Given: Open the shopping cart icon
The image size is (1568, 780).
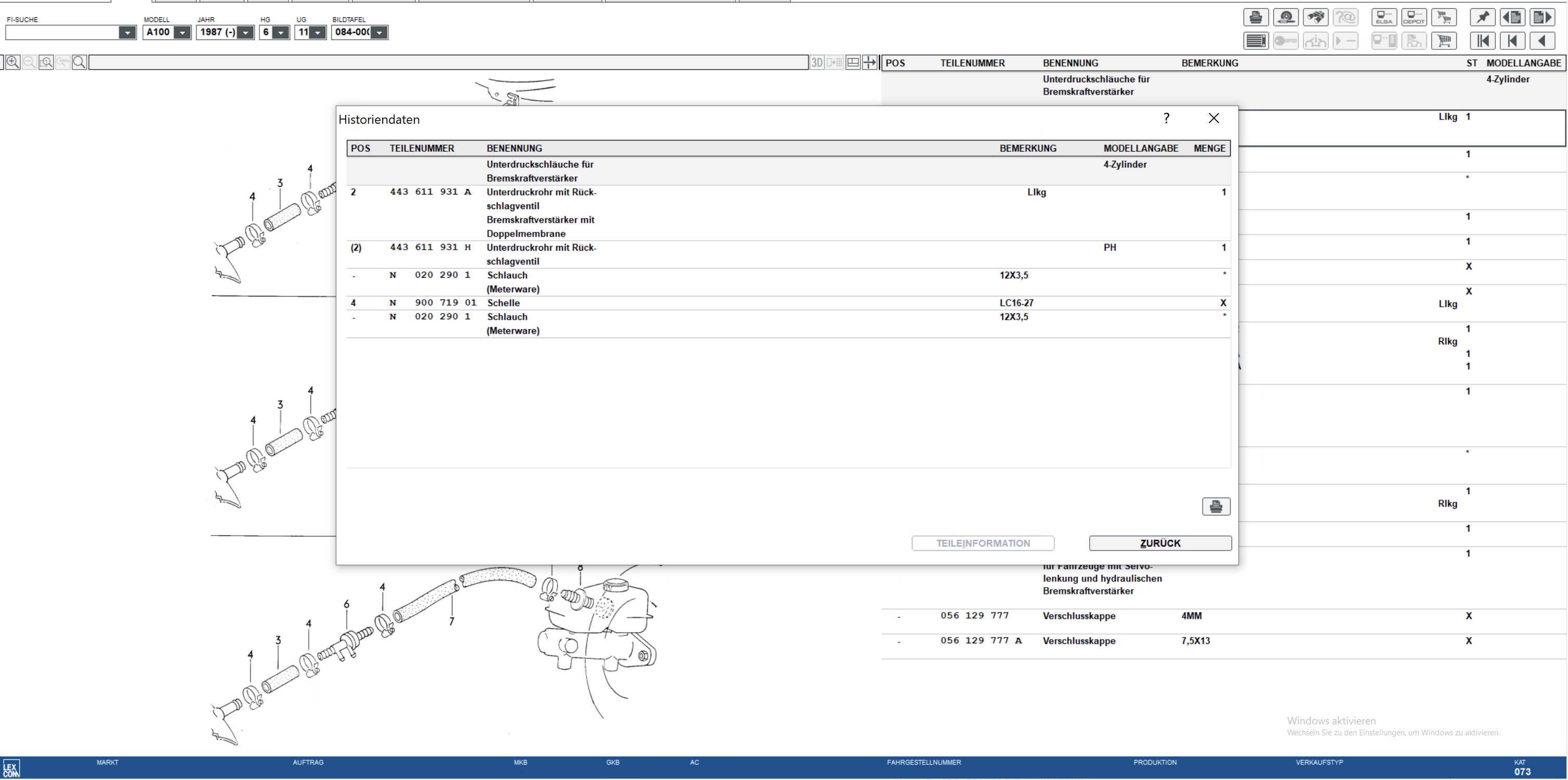Looking at the screenshot, I should tap(1443, 42).
